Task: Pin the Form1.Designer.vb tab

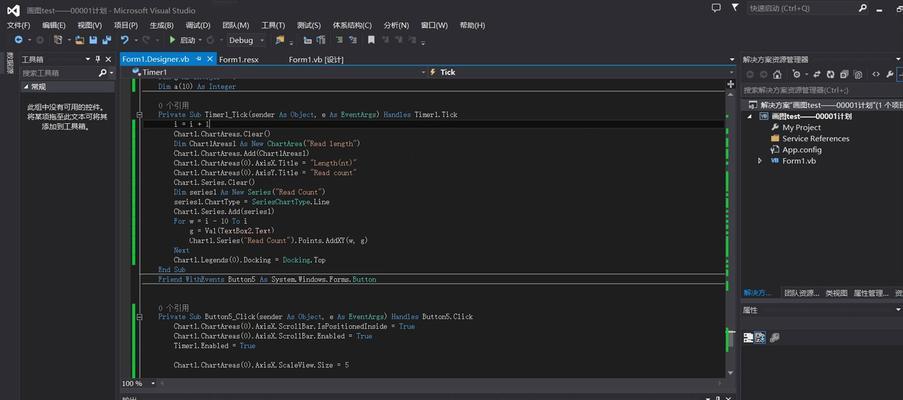Action: (x=199, y=59)
